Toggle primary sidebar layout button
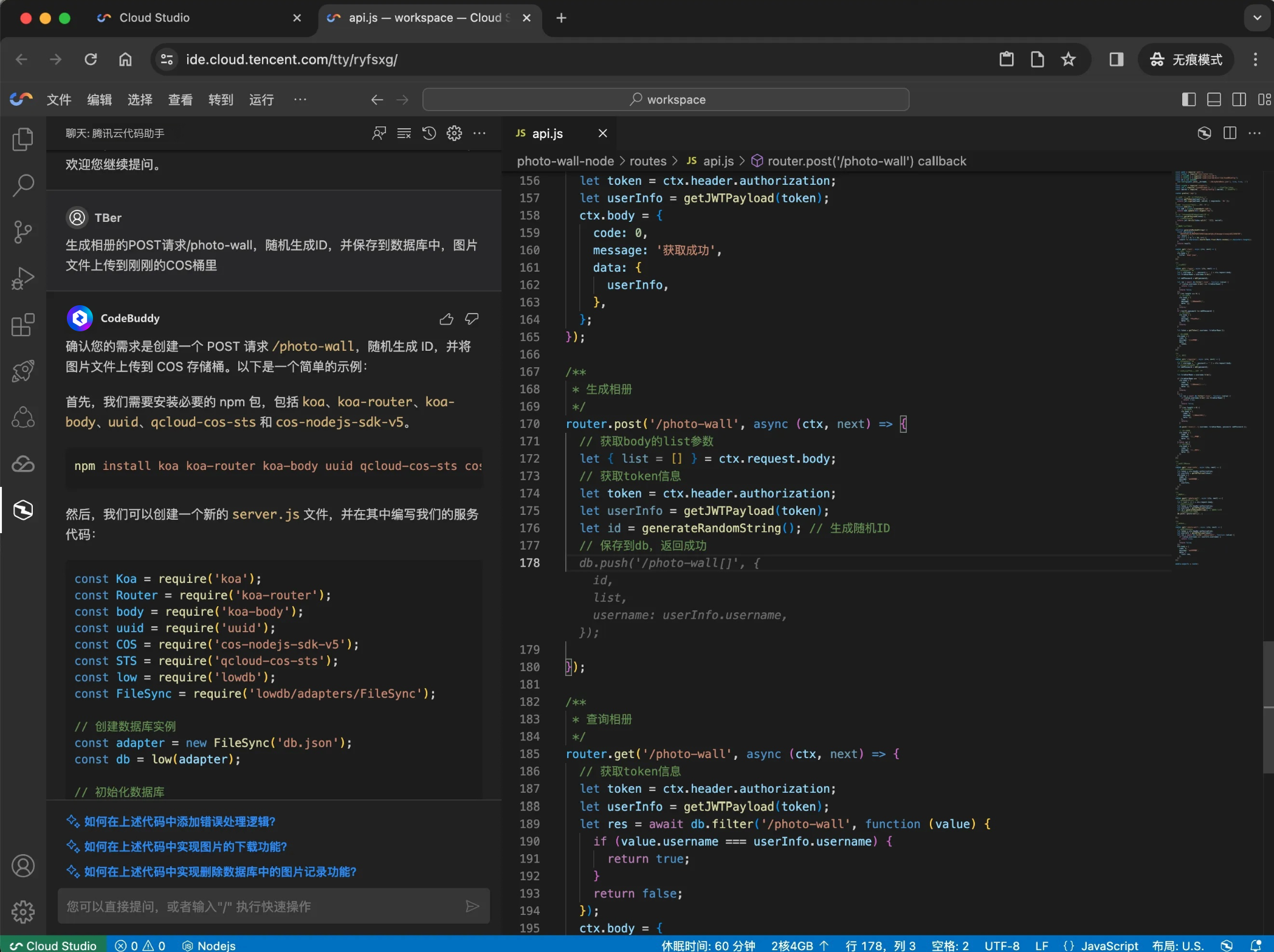Viewport: 1274px width, 952px height. pyautogui.click(x=1188, y=100)
